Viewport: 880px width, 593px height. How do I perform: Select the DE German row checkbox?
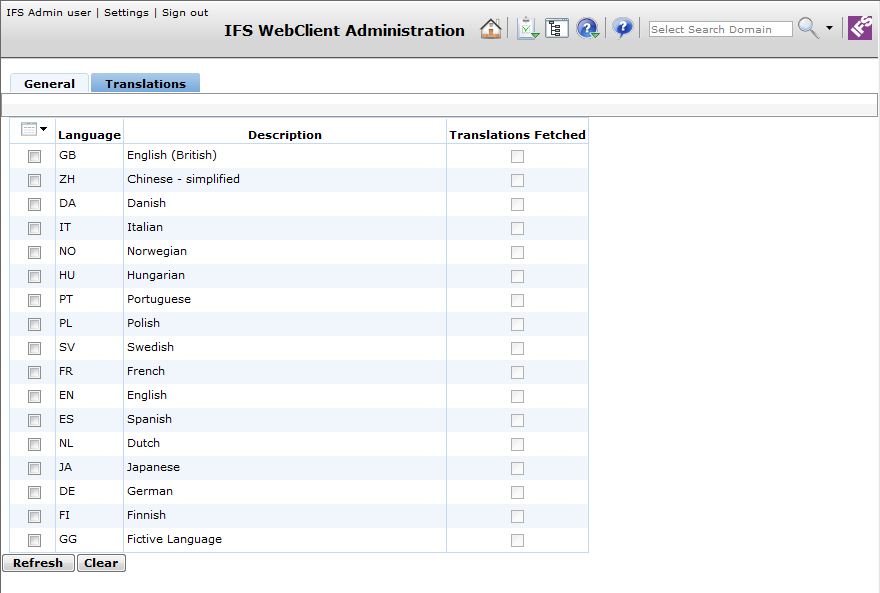pos(34,492)
